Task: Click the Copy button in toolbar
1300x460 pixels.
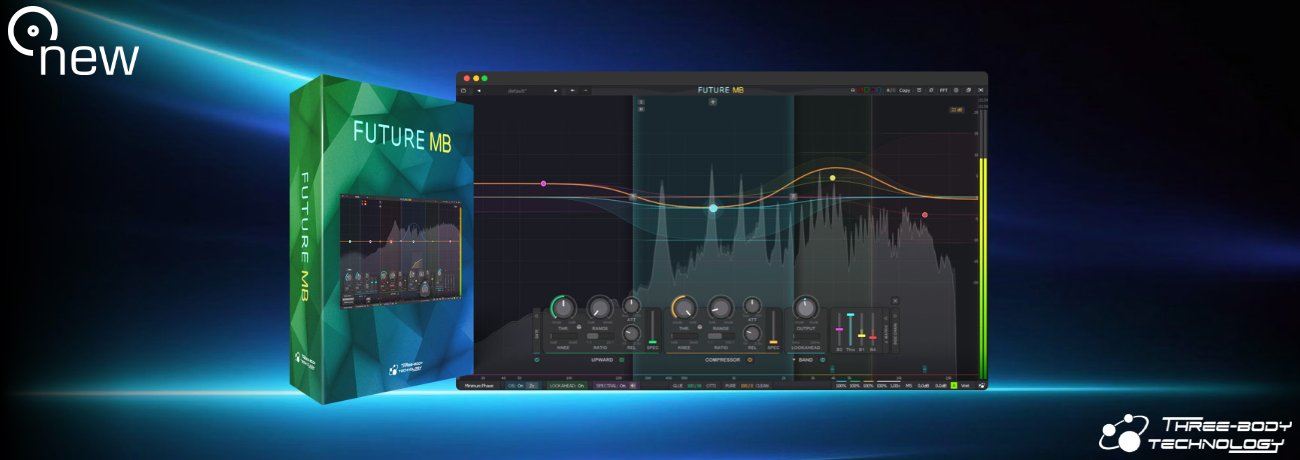Action: (x=904, y=90)
